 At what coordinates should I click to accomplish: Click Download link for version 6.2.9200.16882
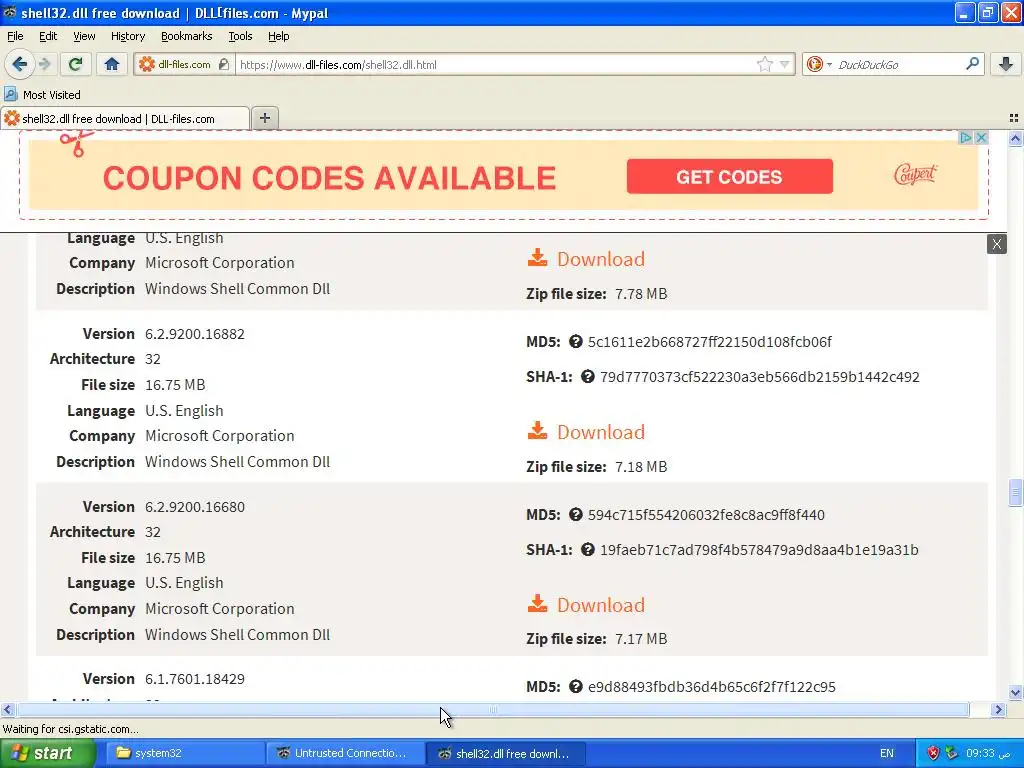click(600, 432)
